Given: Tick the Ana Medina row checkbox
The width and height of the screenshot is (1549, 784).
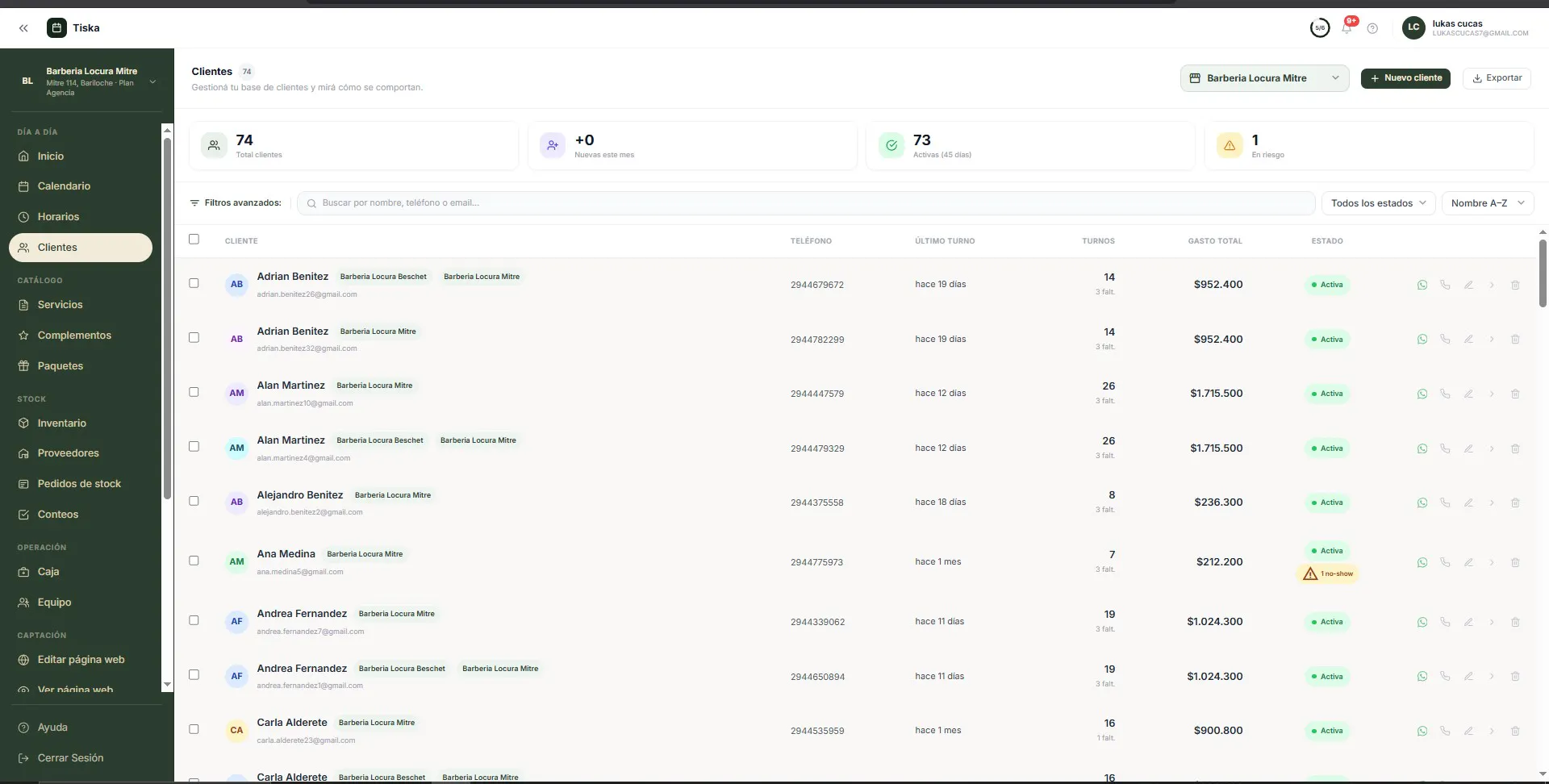Looking at the screenshot, I should pyautogui.click(x=194, y=561).
